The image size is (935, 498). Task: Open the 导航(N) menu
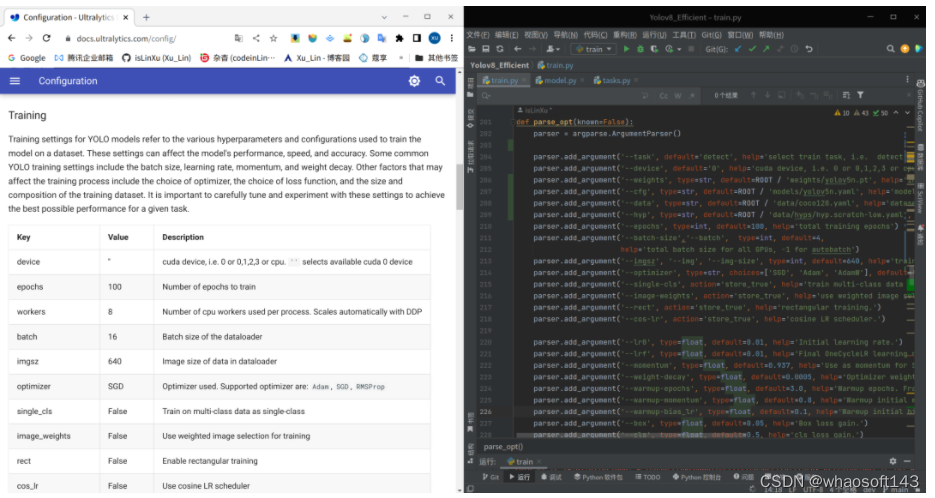(x=565, y=35)
